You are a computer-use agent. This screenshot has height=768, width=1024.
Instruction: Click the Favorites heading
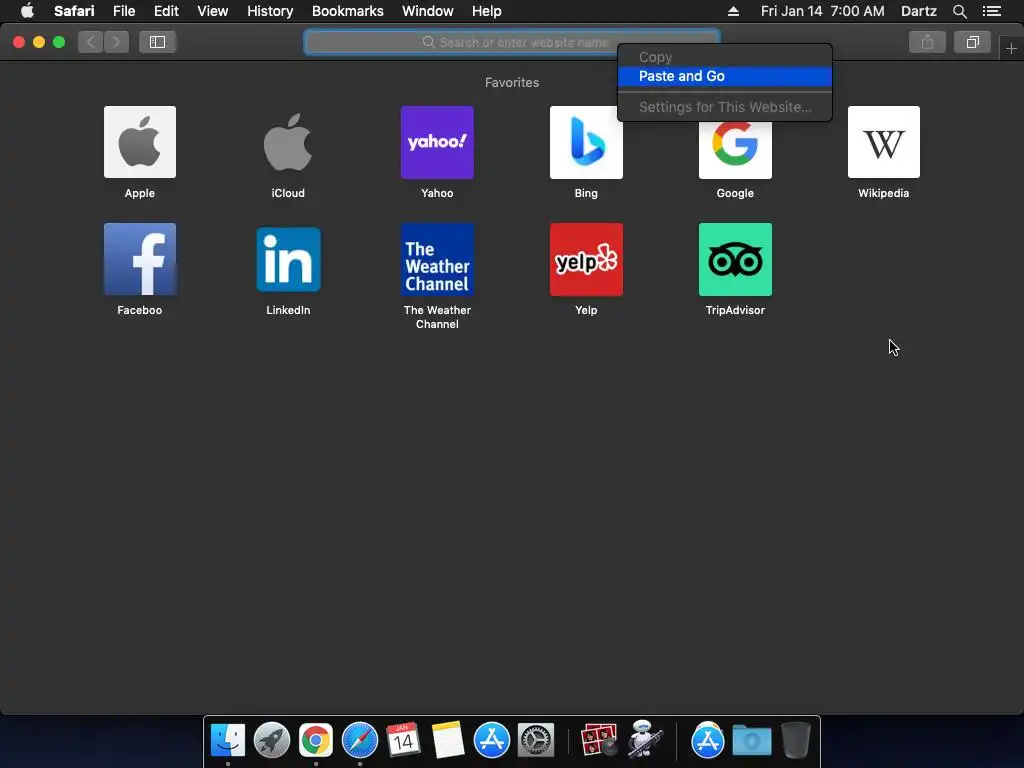pos(512,82)
